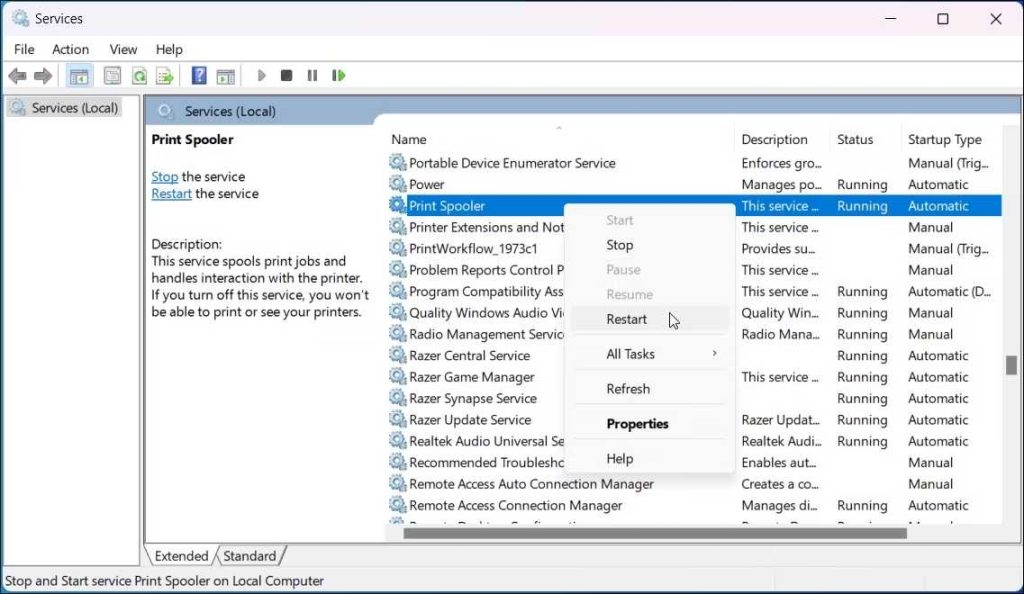Expand the All Tasks submenu arrow

[x=714, y=354]
